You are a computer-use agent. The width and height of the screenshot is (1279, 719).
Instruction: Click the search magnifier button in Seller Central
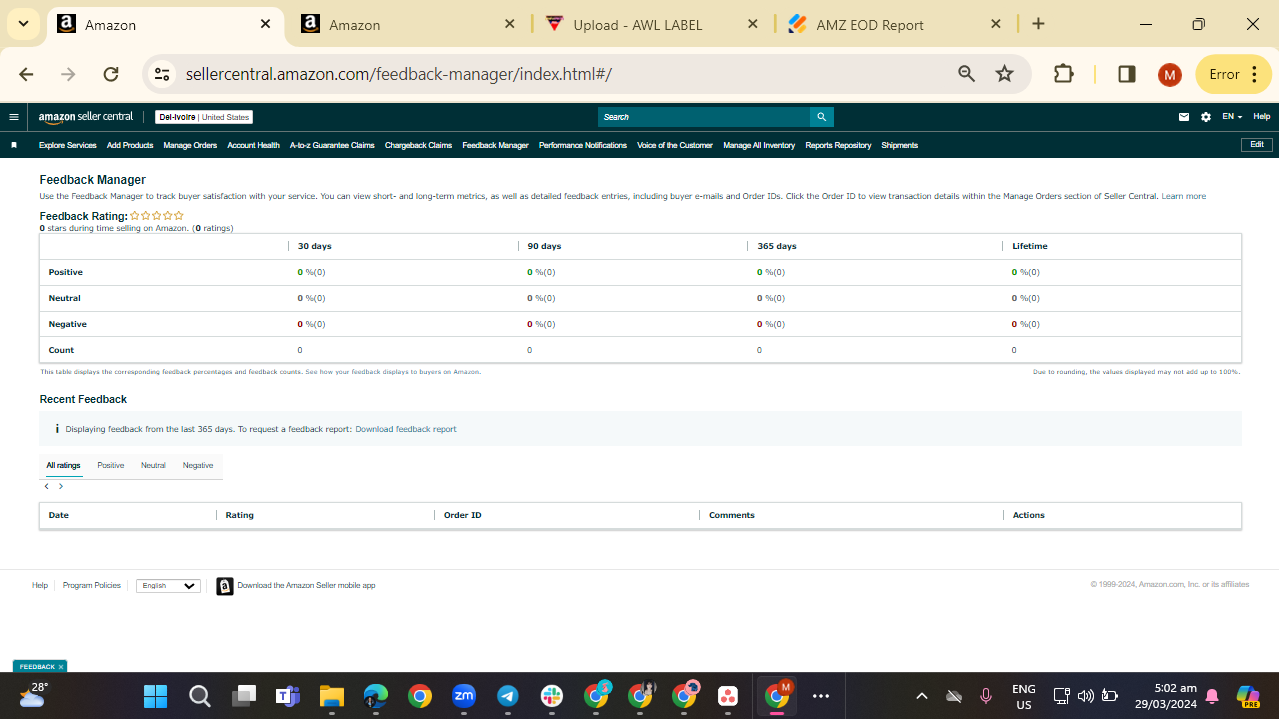coord(821,117)
